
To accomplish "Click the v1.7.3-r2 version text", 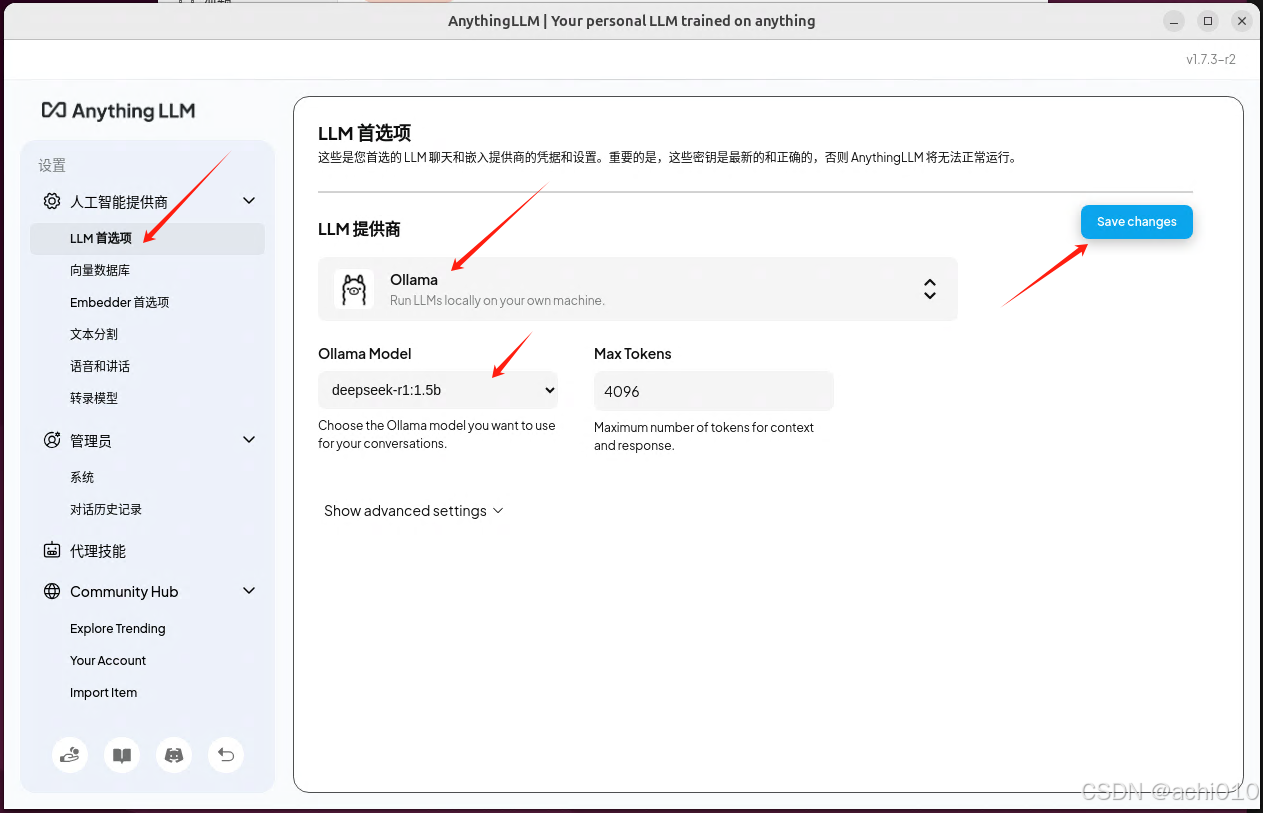I will [1211, 59].
